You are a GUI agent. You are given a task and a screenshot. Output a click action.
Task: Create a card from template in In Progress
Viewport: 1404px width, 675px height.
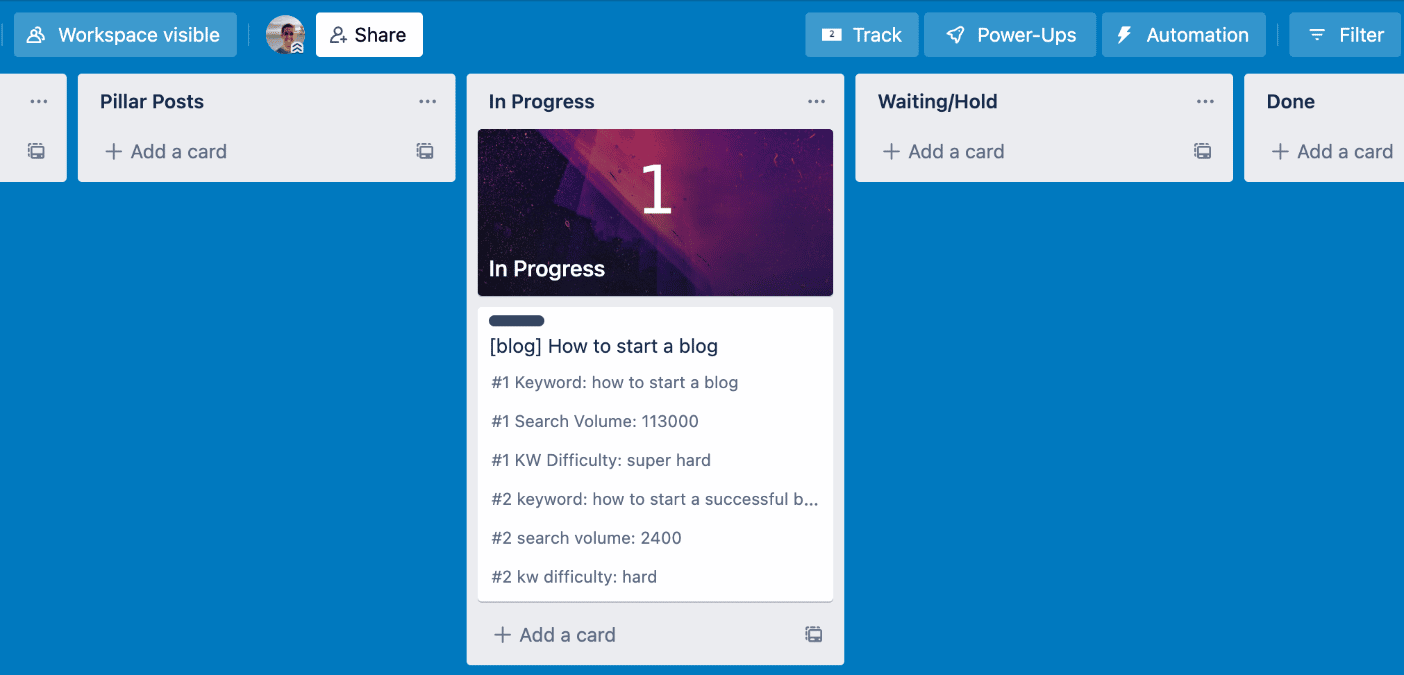pos(813,634)
